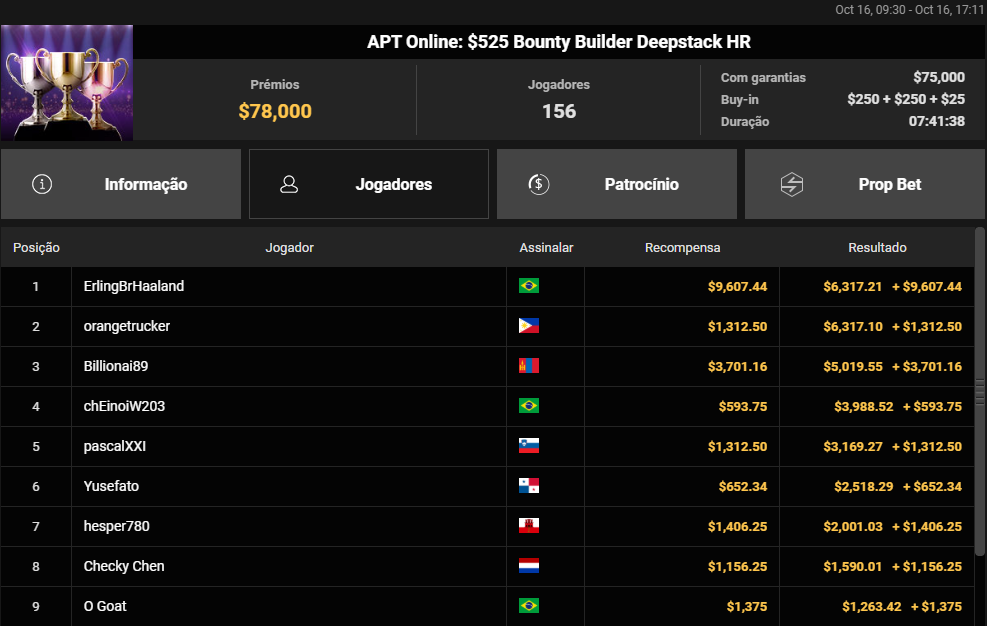Open the Prop Bet tab
The image size is (987, 626).
[x=865, y=184]
